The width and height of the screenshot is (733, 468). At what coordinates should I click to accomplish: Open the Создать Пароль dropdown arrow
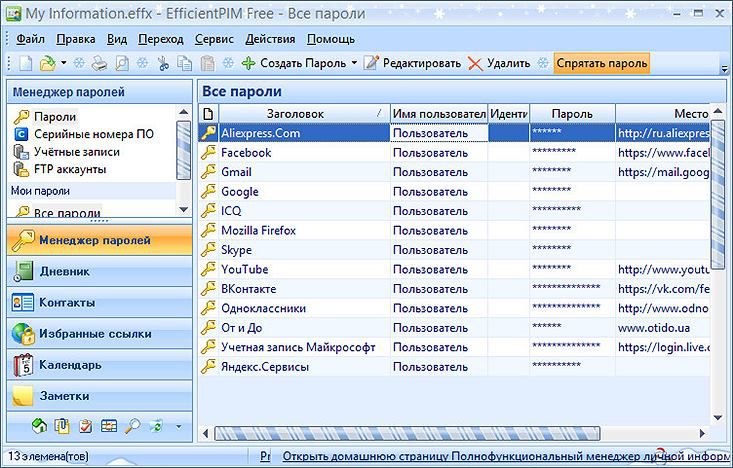click(x=354, y=63)
